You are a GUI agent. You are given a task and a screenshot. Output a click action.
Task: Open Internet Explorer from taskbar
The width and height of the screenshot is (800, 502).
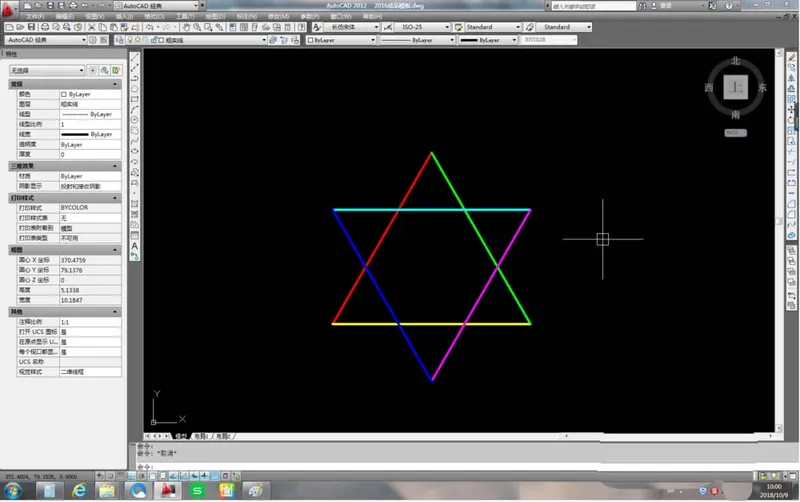coord(79,491)
